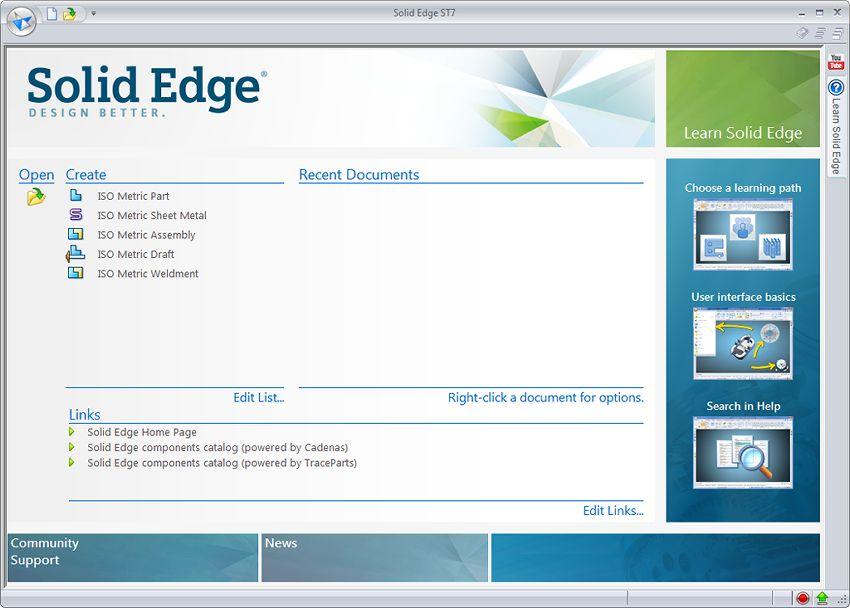Click the ISO Metric Sheet Metal icon

tap(76, 215)
